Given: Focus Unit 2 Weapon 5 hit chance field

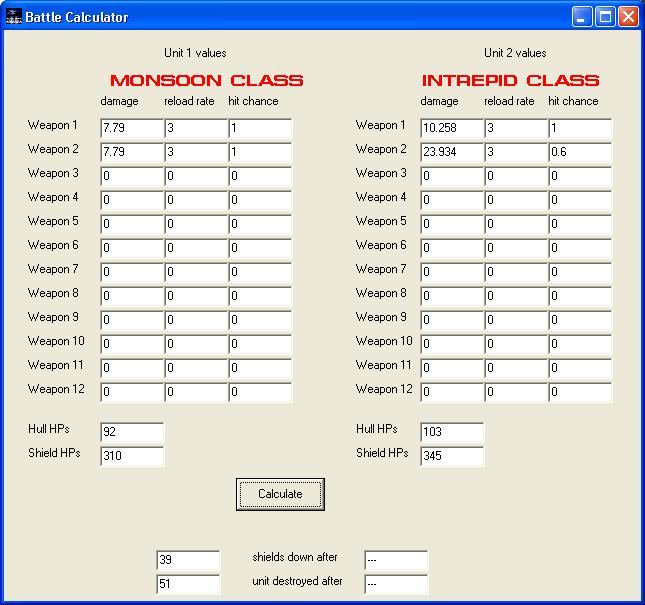Looking at the screenshot, I should (x=580, y=224).
